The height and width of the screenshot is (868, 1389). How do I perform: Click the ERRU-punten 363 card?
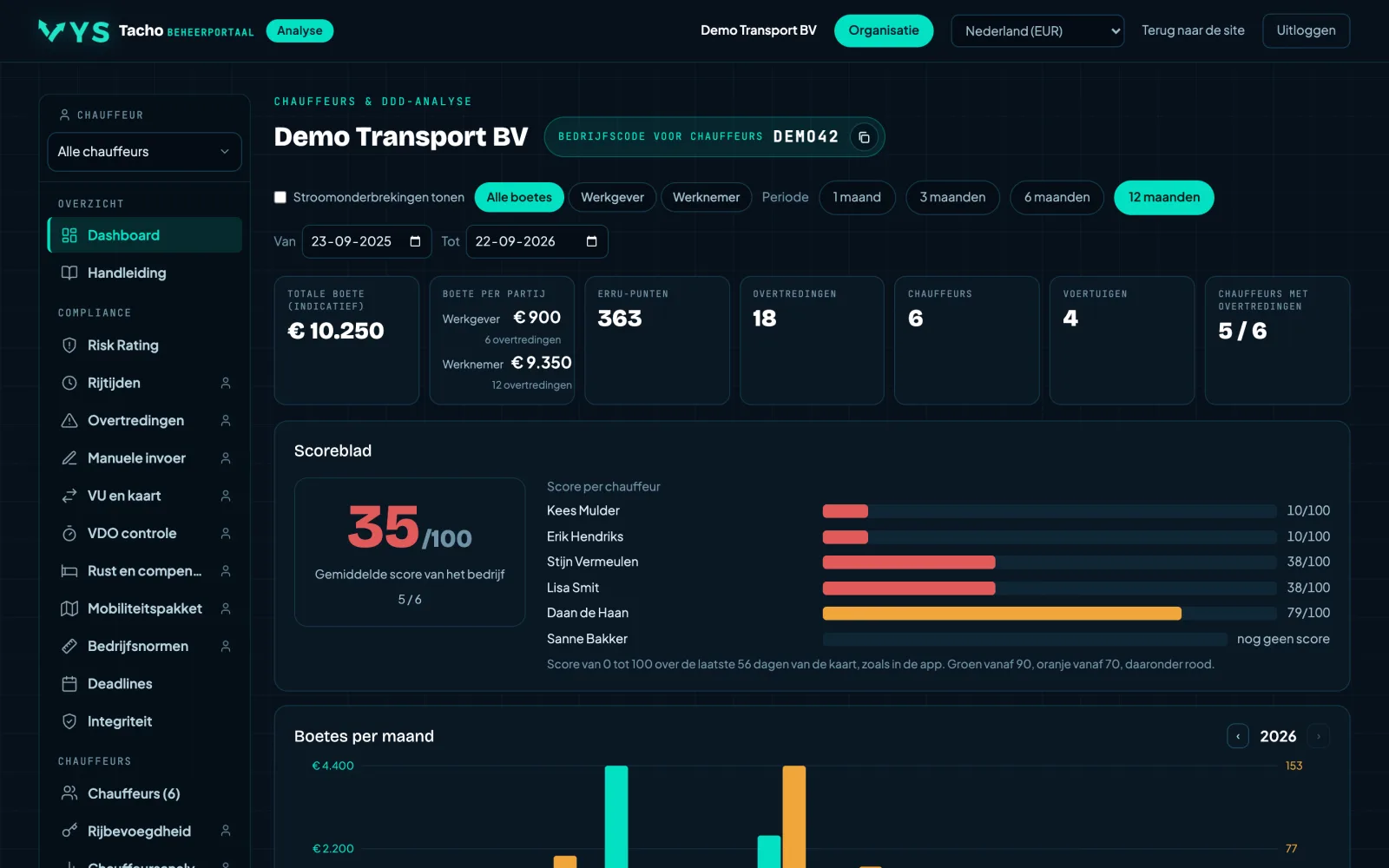[657, 340]
